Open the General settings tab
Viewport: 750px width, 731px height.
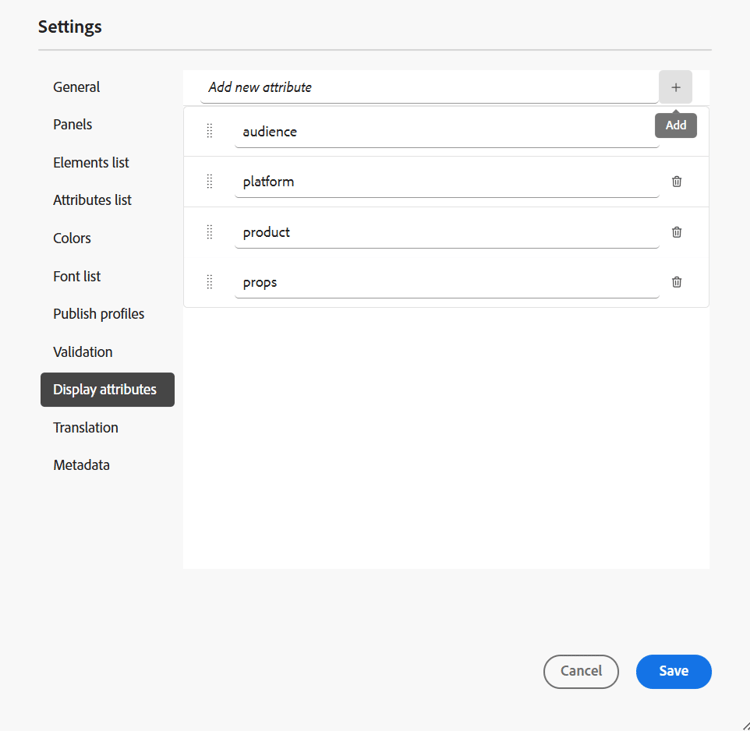pos(77,87)
